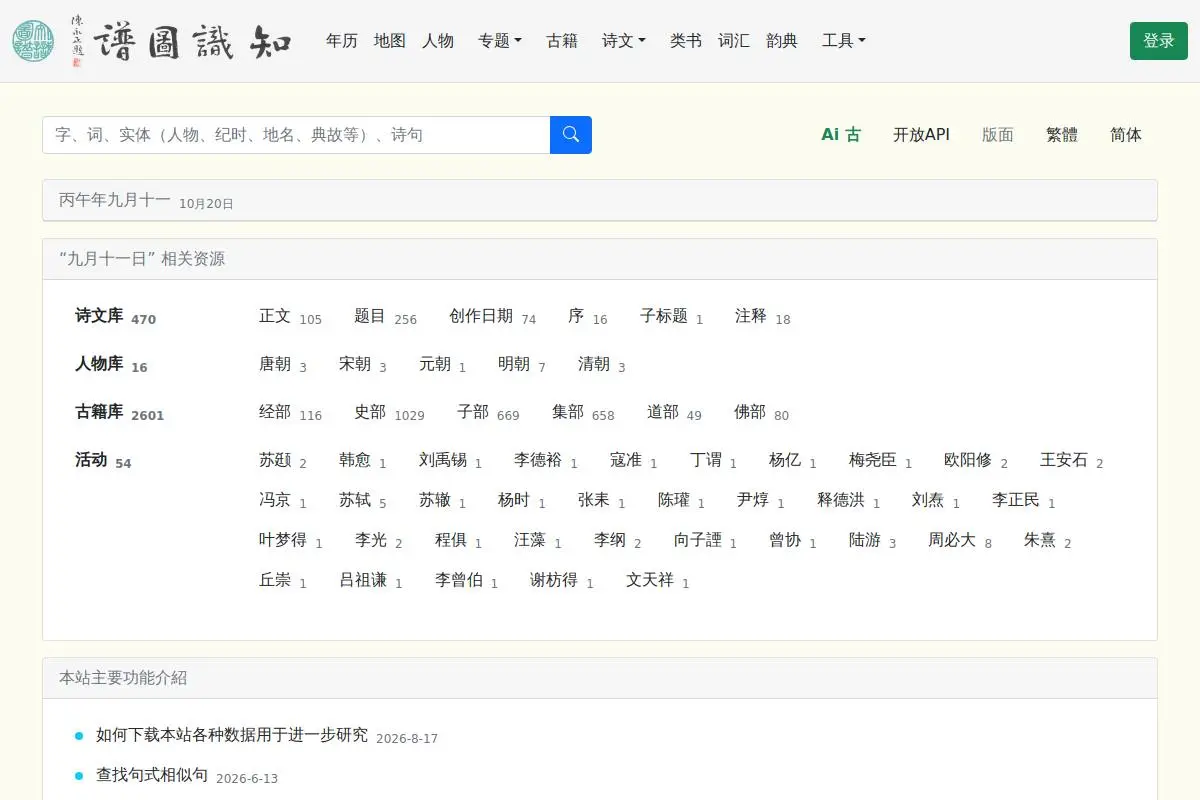Screen dimensions: 1200x800
Task: Open the Ai 古 link
Action: click(841, 135)
